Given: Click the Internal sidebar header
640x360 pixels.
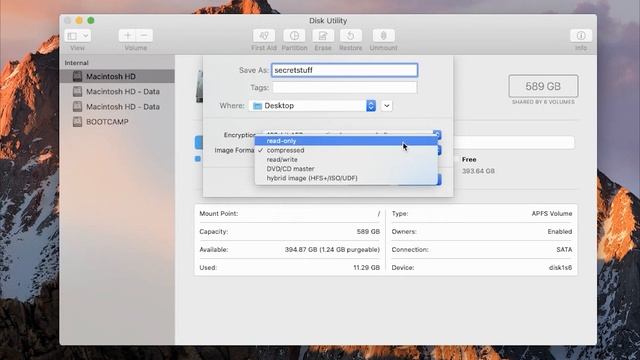Looking at the screenshot, I should pos(76,63).
